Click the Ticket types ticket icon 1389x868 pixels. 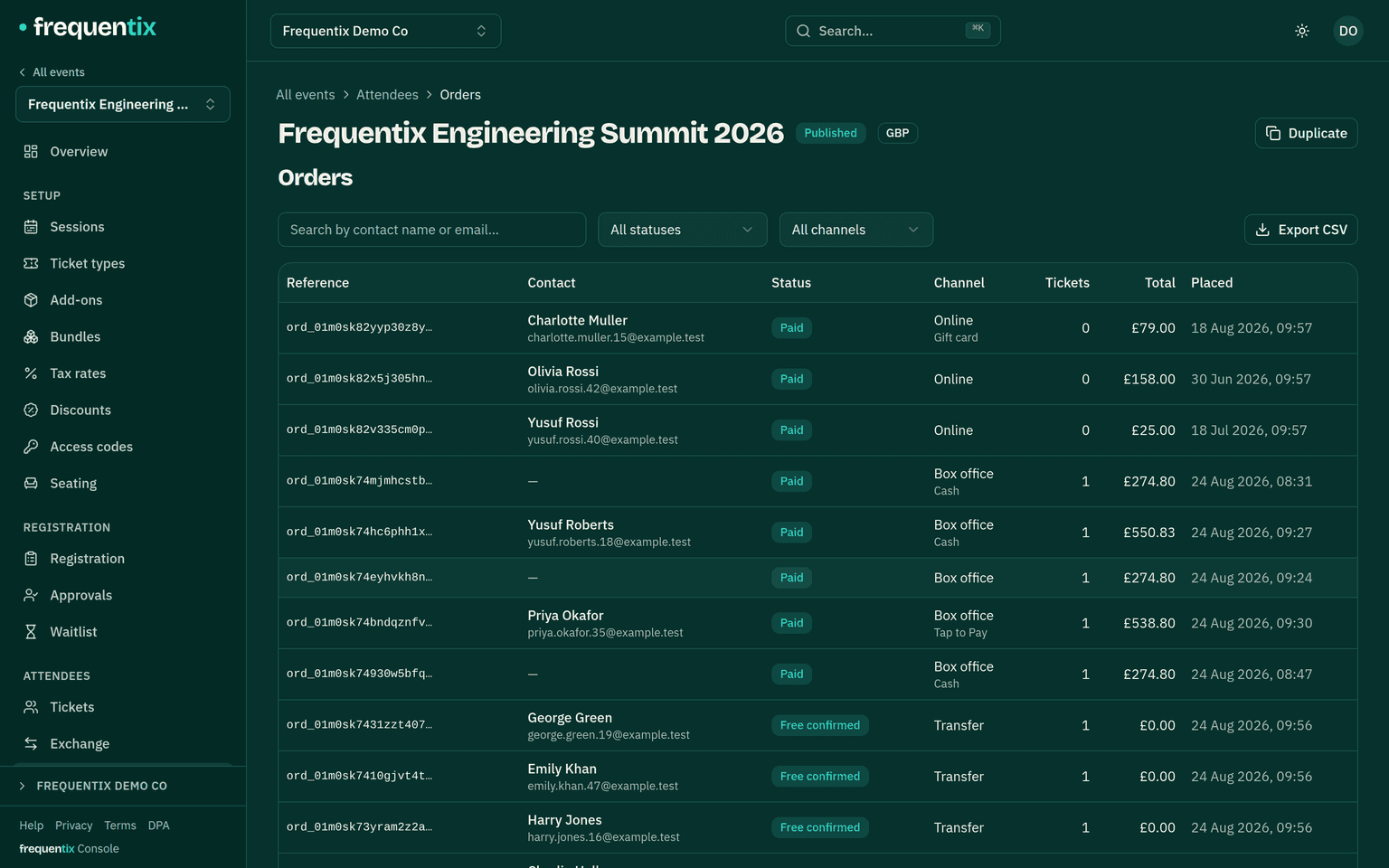tap(31, 263)
